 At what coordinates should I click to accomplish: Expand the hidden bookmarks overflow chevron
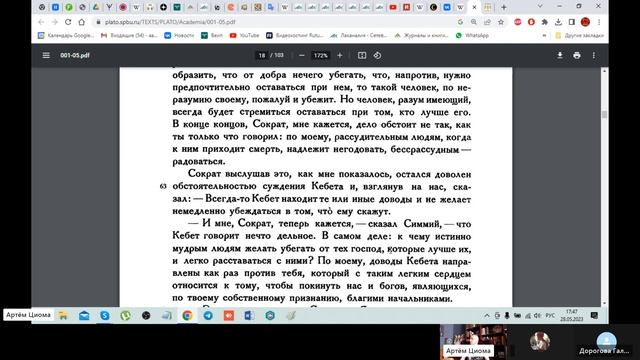(x=544, y=36)
